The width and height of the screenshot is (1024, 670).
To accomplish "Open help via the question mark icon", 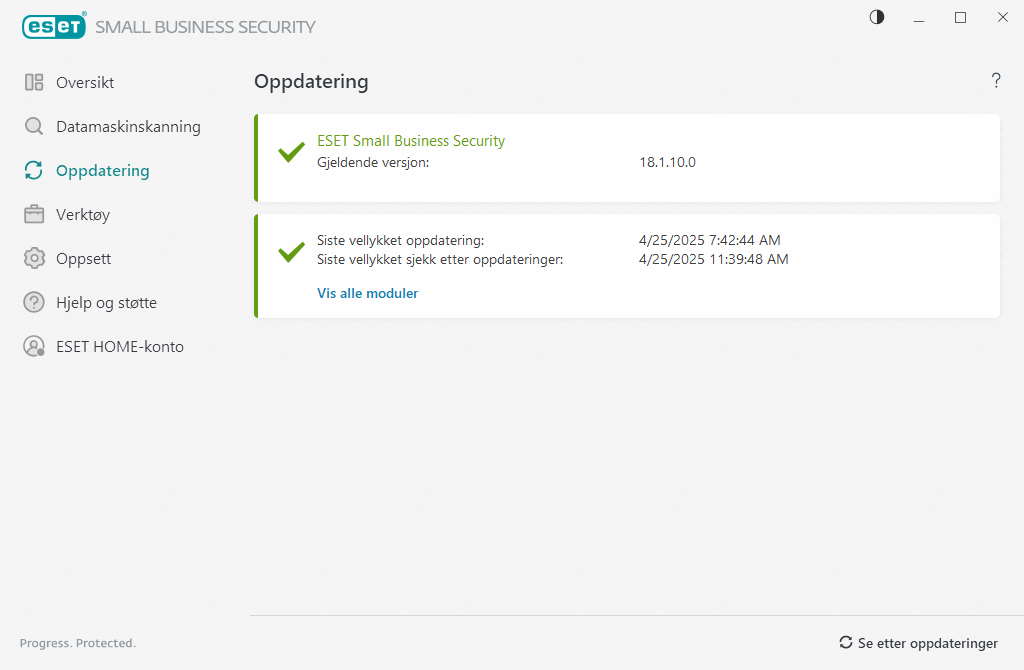I will [x=996, y=81].
